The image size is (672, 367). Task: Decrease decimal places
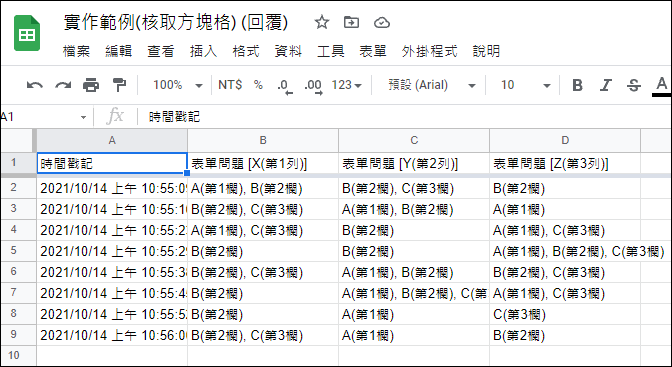[285, 86]
